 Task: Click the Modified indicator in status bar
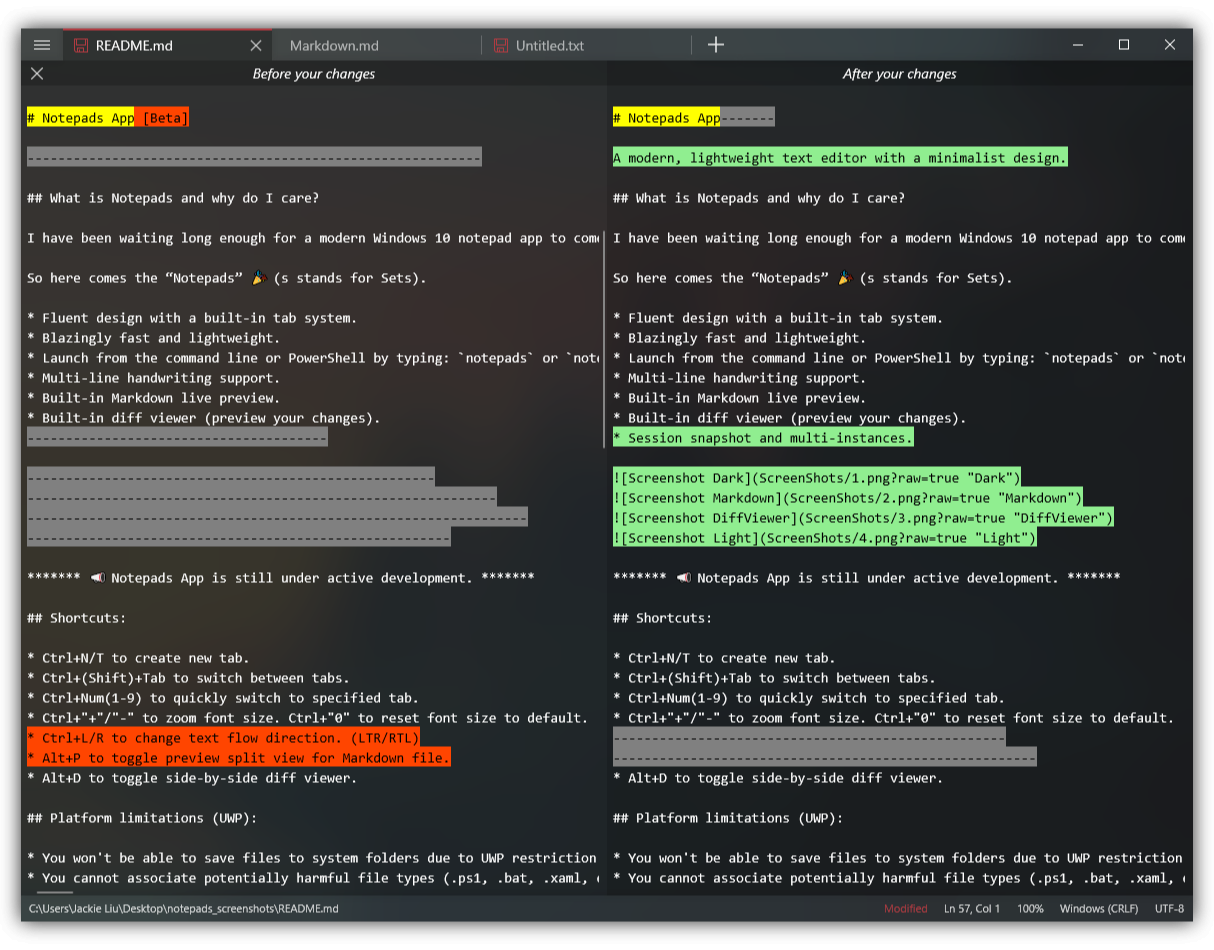tap(906, 909)
